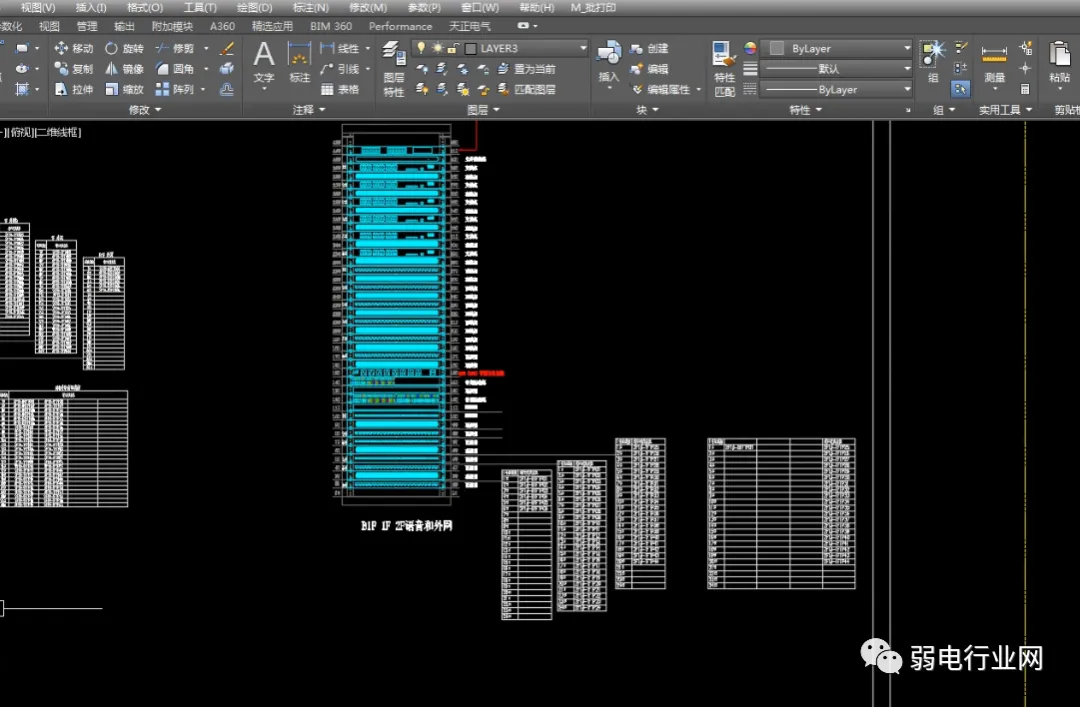Expand the 组 panel
1080x707 pixels.
(944, 110)
